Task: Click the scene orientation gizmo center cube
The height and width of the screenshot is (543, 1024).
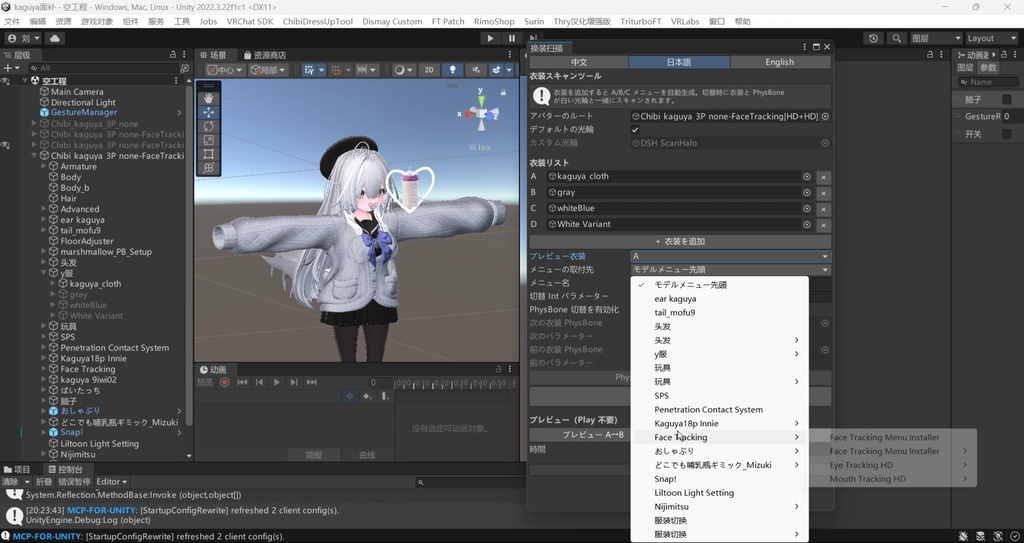Action: tap(481, 114)
